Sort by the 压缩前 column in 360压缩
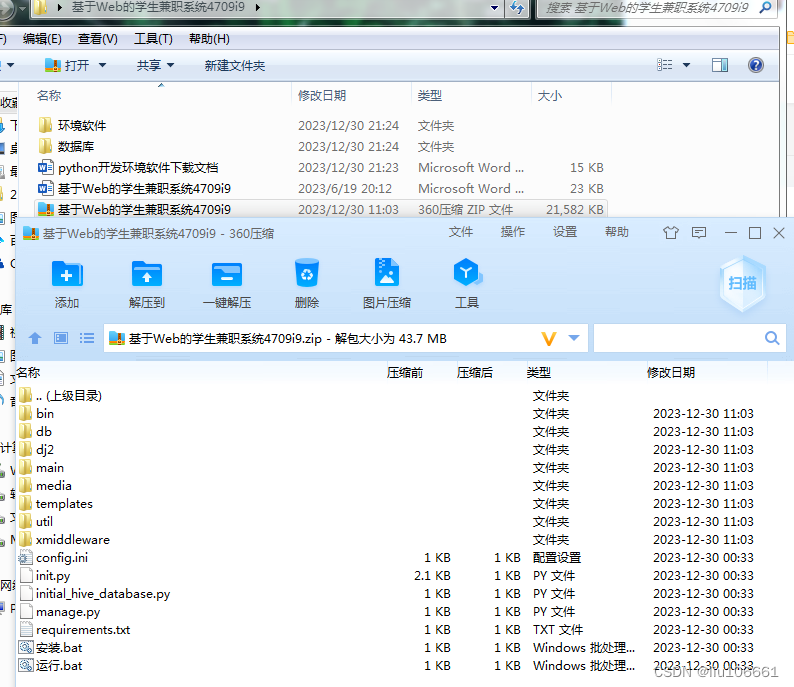The image size is (794, 687). point(405,373)
